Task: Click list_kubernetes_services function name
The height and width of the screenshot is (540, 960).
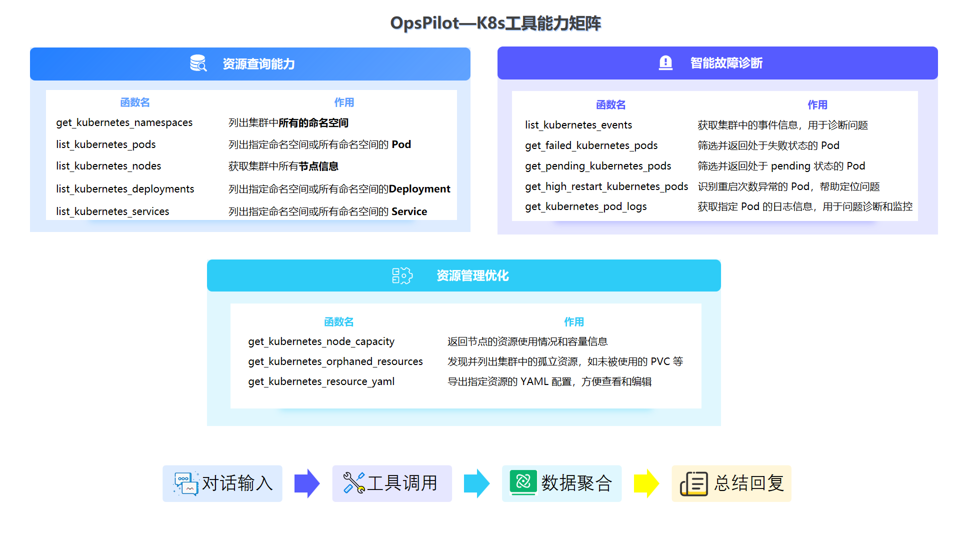Action: [x=113, y=211]
